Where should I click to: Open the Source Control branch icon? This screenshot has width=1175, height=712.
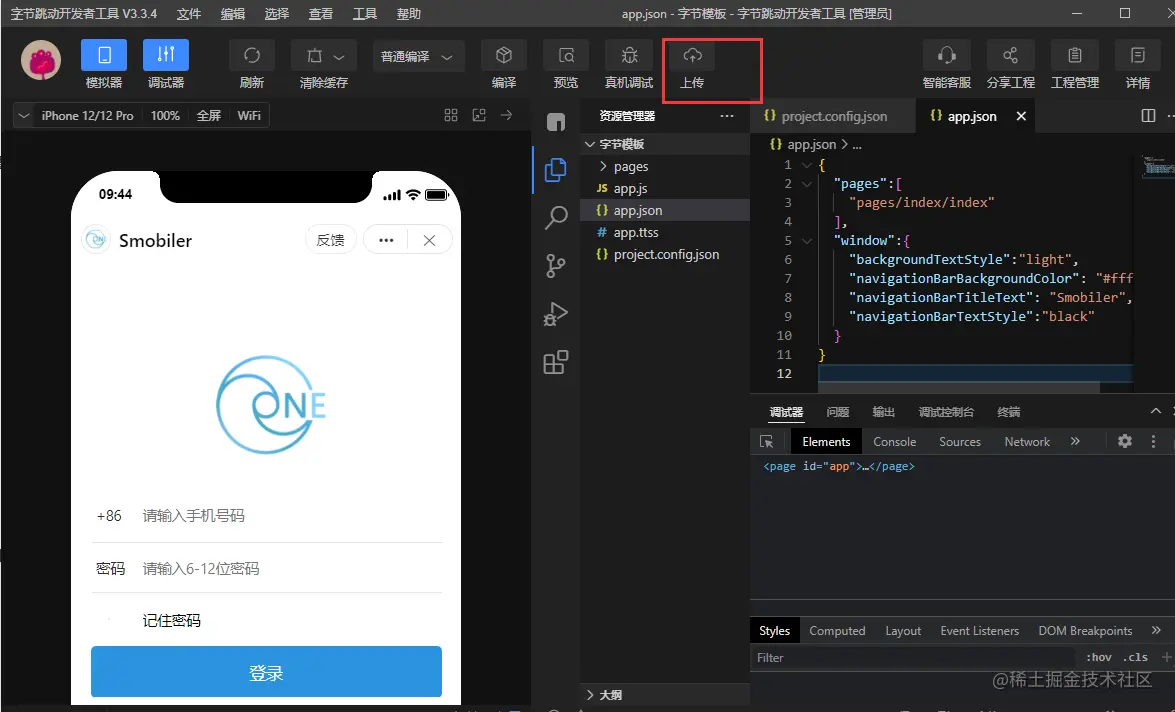point(555,265)
